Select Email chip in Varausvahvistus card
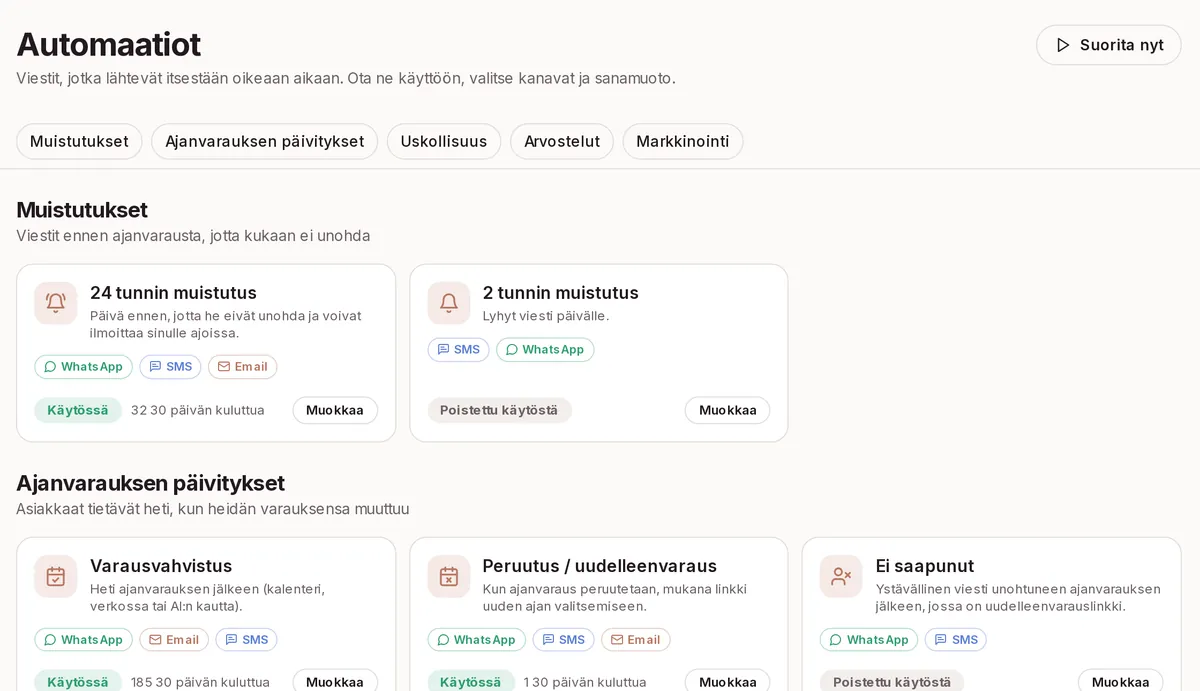The width and height of the screenshot is (1200, 691). pyautogui.click(x=174, y=640)
